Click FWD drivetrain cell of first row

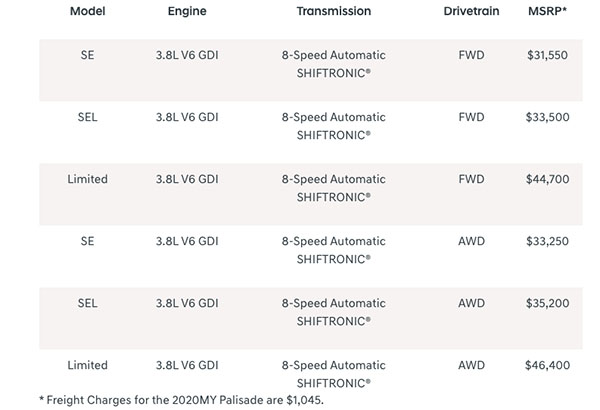coord(471,55)
